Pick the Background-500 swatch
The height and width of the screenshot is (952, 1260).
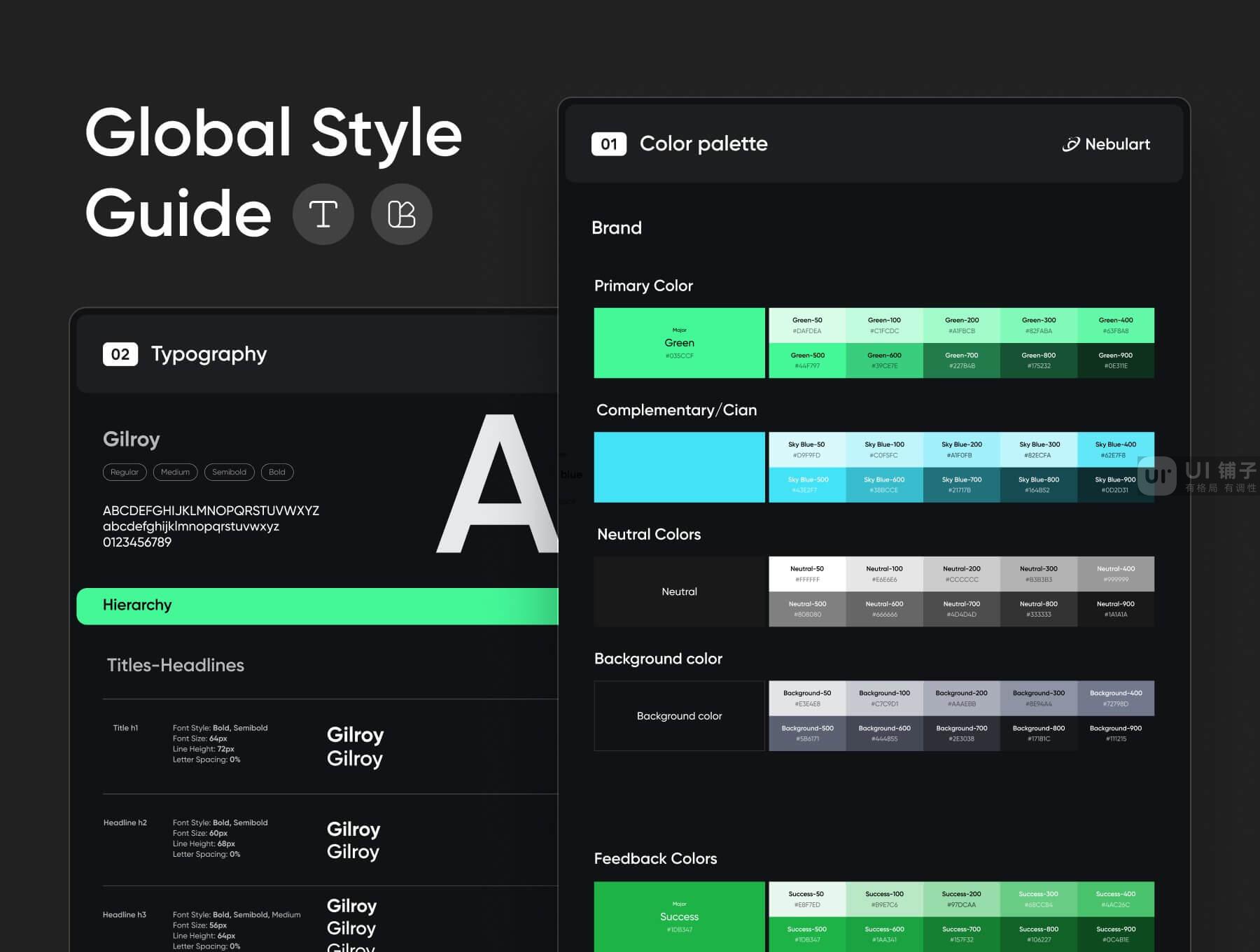(x=808, y=734)
